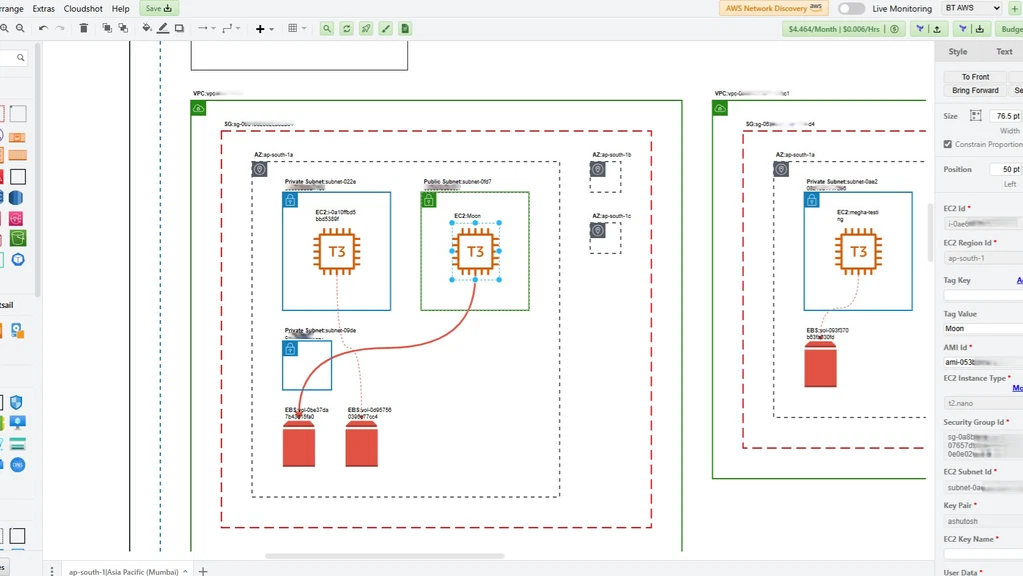Image resolution: width=1023 pixels, height=576 pixels.
Task: Select the EC2 megha-testing T3 instance
Action: [859, 251]
